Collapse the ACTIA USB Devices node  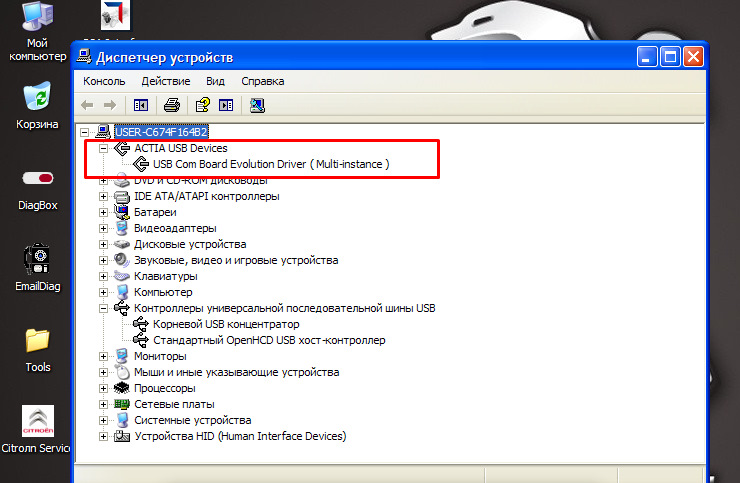click(103, 148)
